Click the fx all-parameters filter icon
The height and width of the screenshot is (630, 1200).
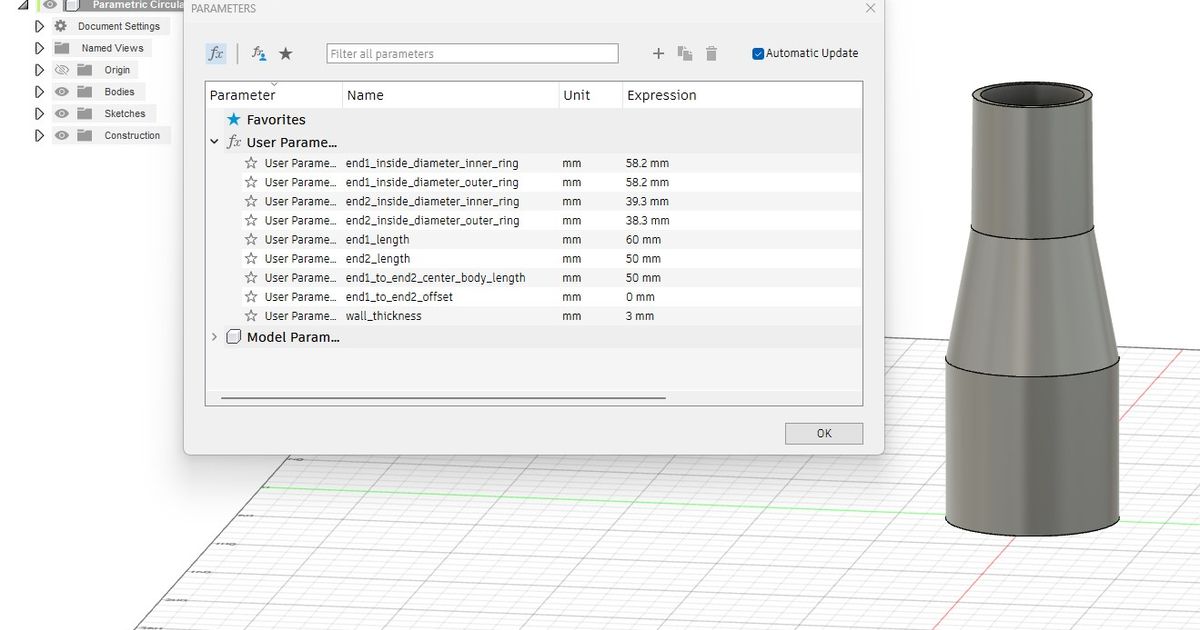pos(216,54)
